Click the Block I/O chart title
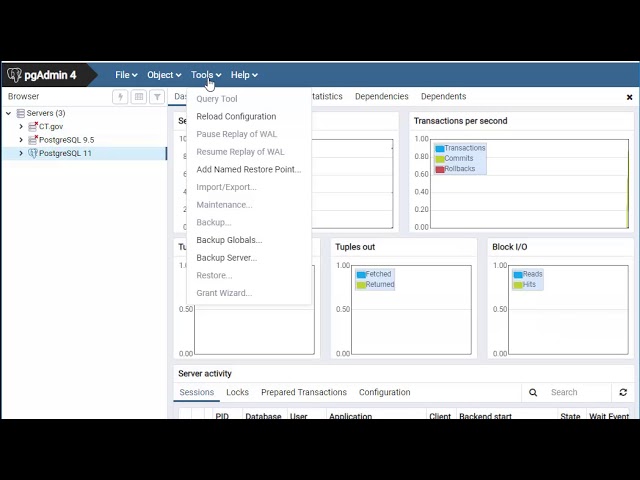Viewport: 640px width, 480px height. click(509, 247)
